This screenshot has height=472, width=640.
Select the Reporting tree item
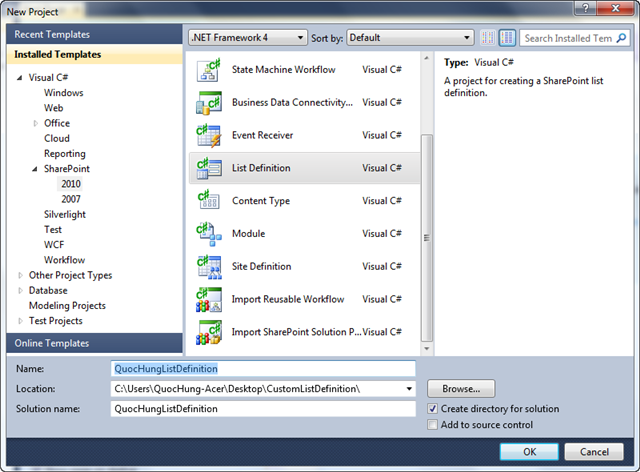(65, 154)
